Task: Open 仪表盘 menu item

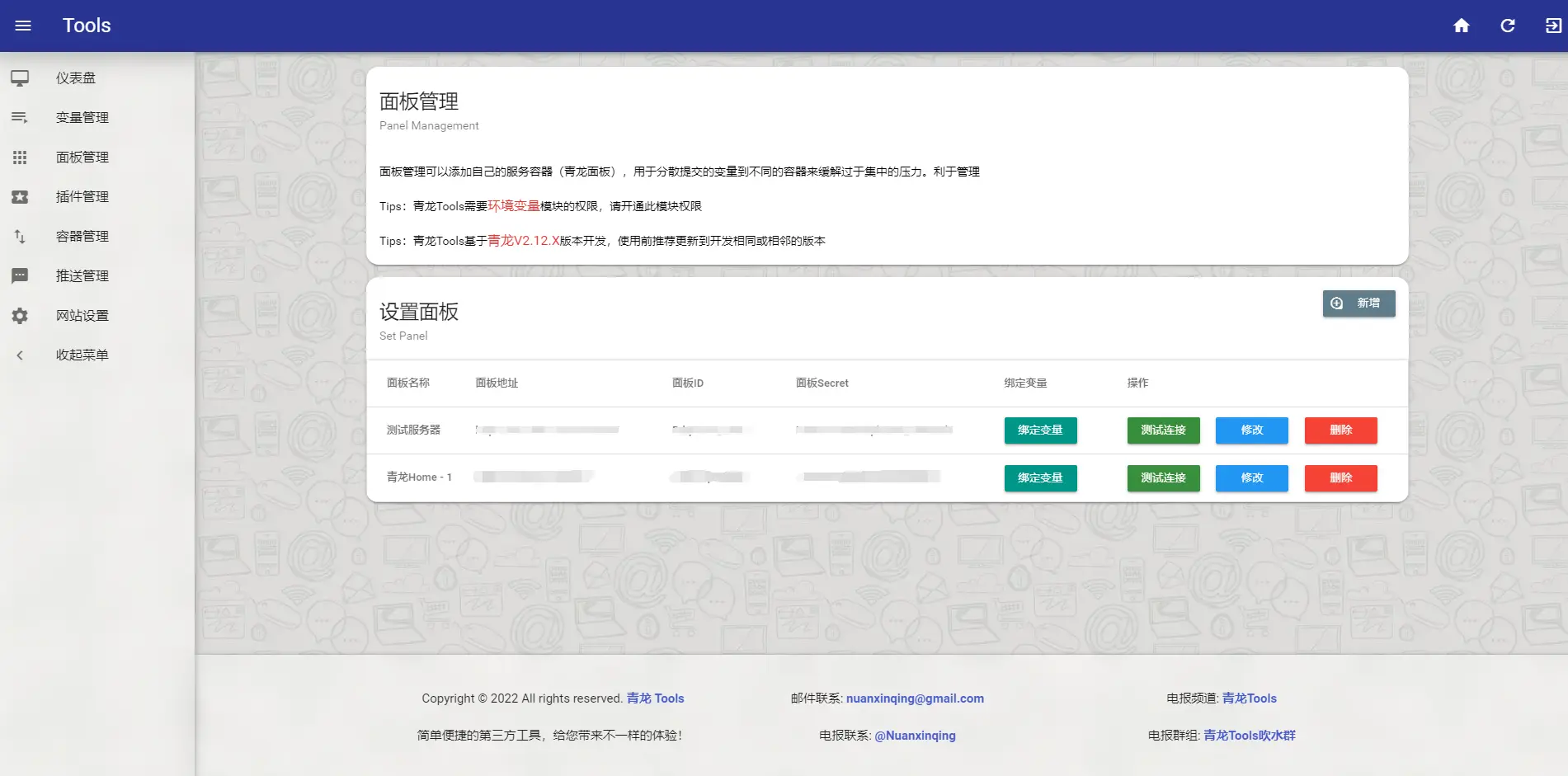Action: (76, 78)
